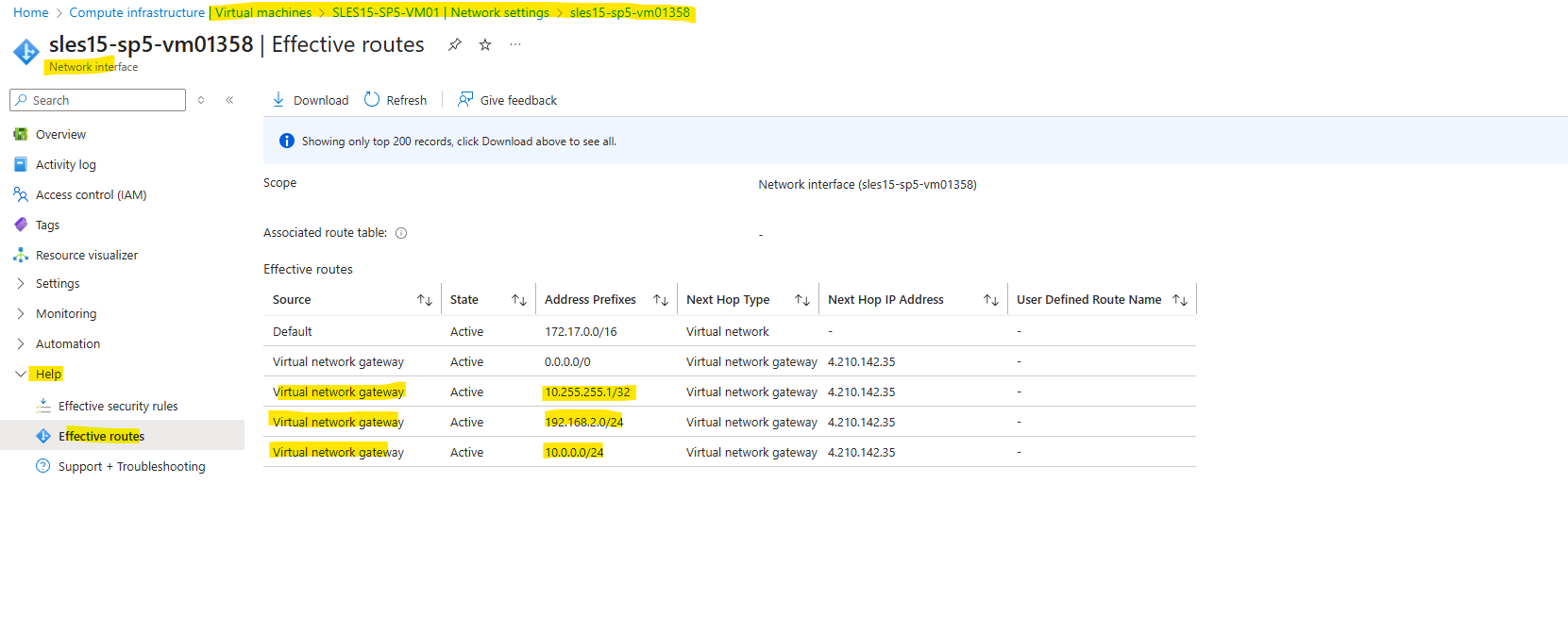Open SLES15-SP5-VM01 Network settings breadcrumb

[x=441, y=12]
